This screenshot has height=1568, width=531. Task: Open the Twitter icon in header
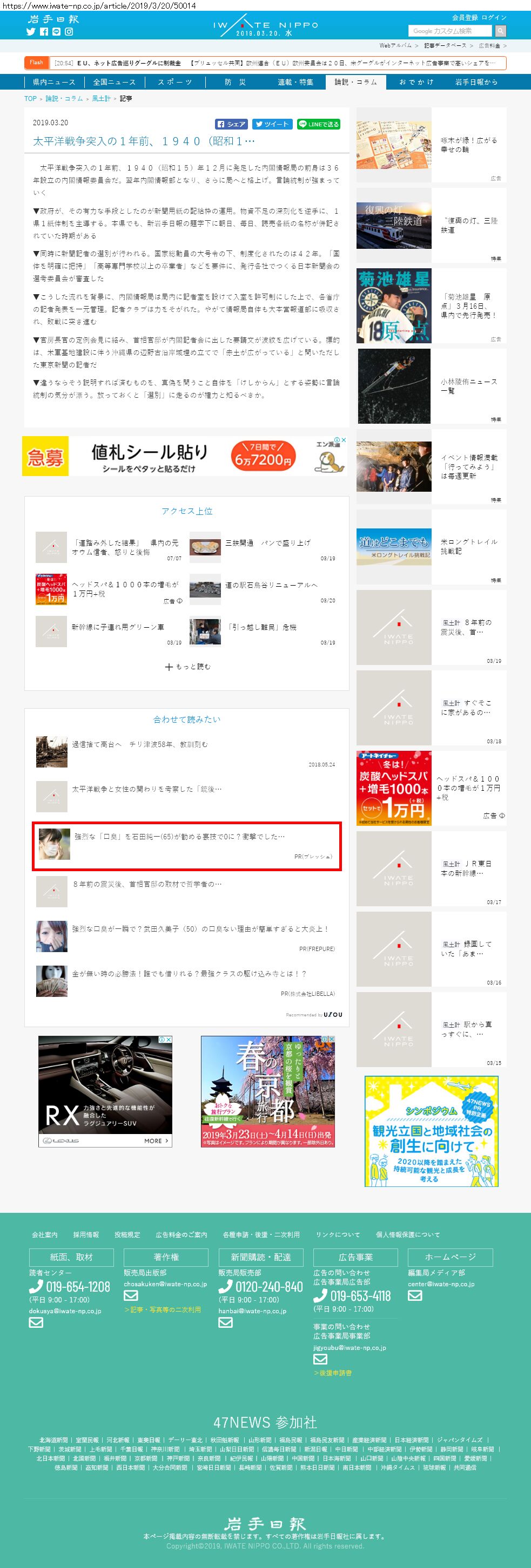pyautogui.click(x=30, y=32)
